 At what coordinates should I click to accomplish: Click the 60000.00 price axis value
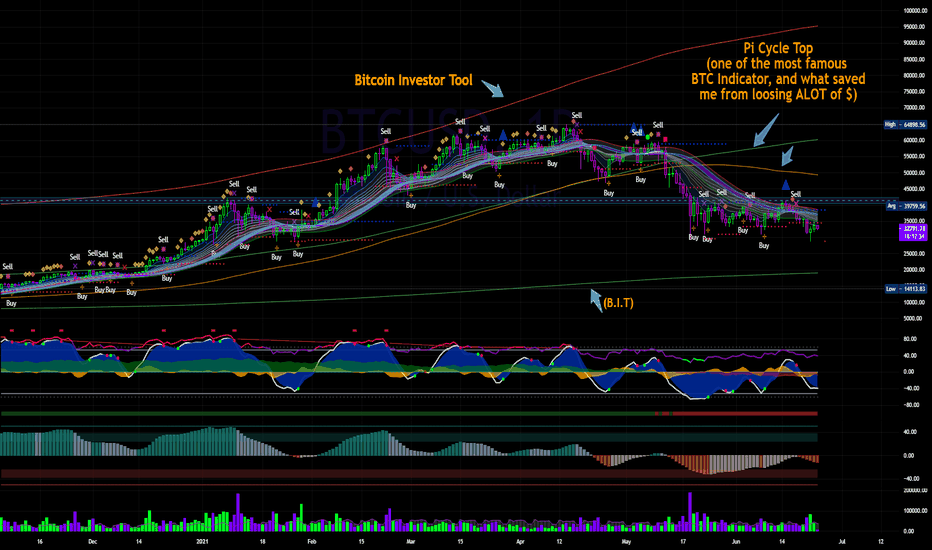(x=914, y=140)
